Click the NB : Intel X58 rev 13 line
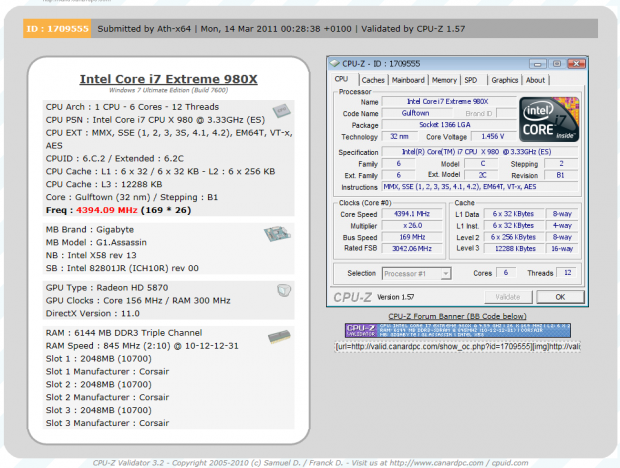Screen dimensions: 620x468 pyautogui.click(x=91, y=255)
